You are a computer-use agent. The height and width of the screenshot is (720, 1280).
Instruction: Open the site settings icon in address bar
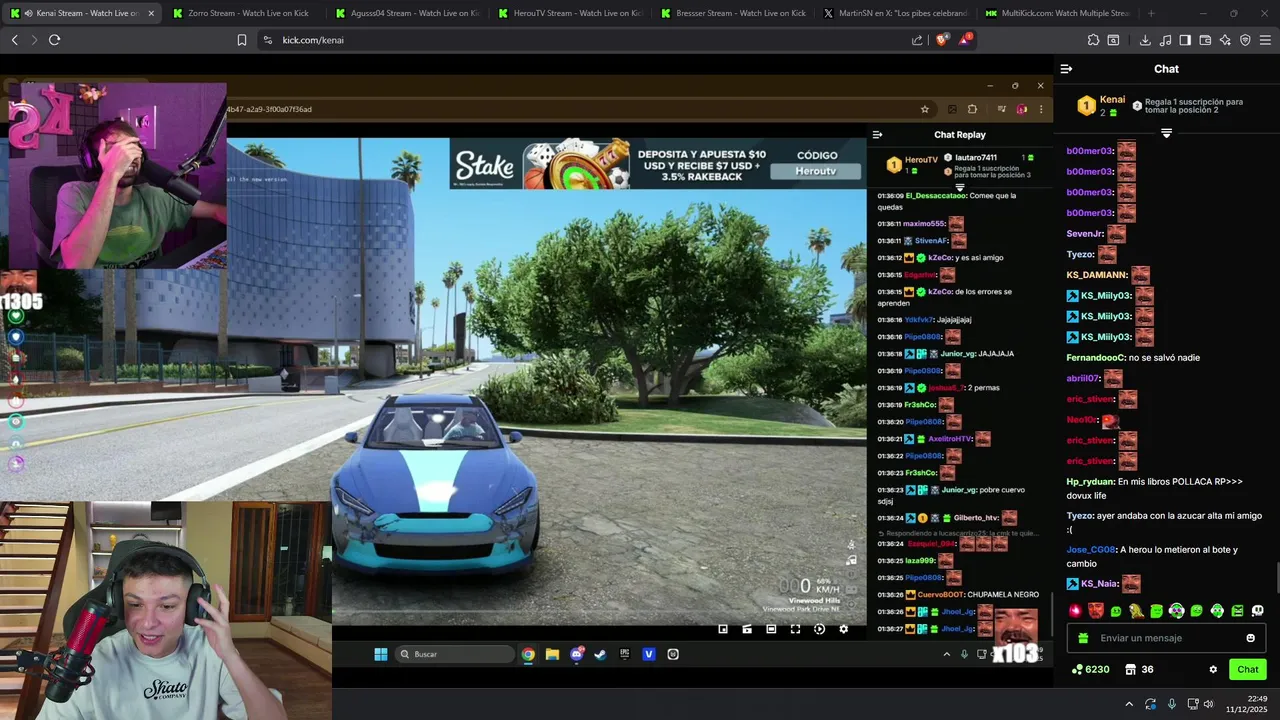267,40
